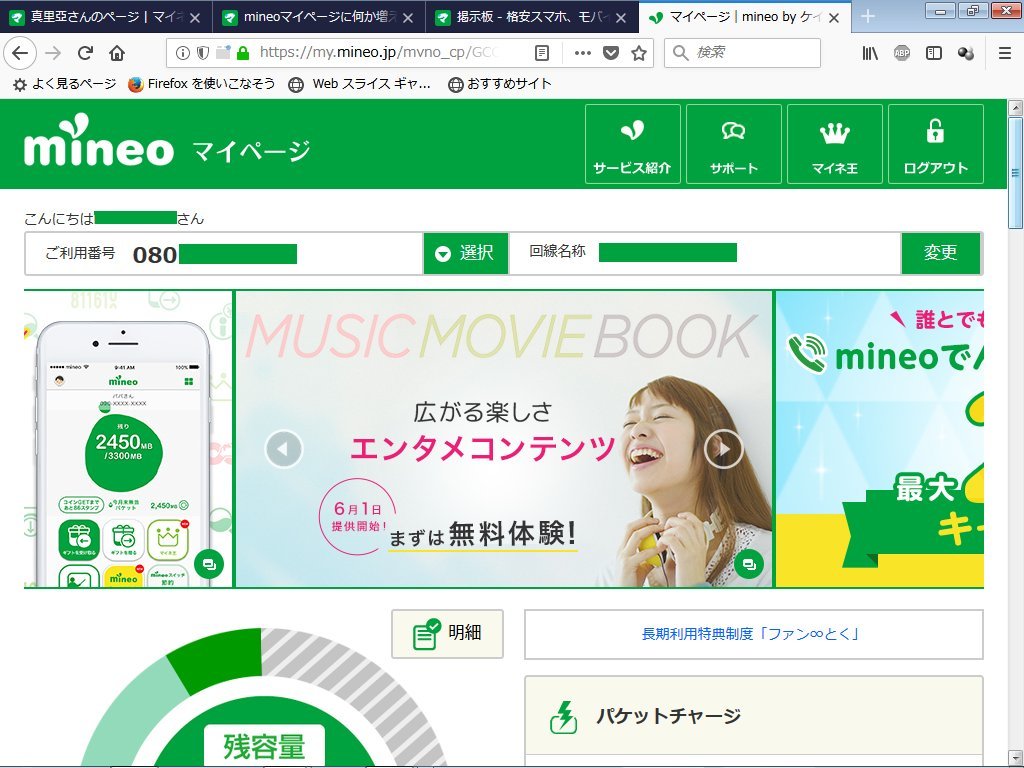Expand the 選択 phone number dropdown
Screen dimensions: 1024x768
coord(465,253)
